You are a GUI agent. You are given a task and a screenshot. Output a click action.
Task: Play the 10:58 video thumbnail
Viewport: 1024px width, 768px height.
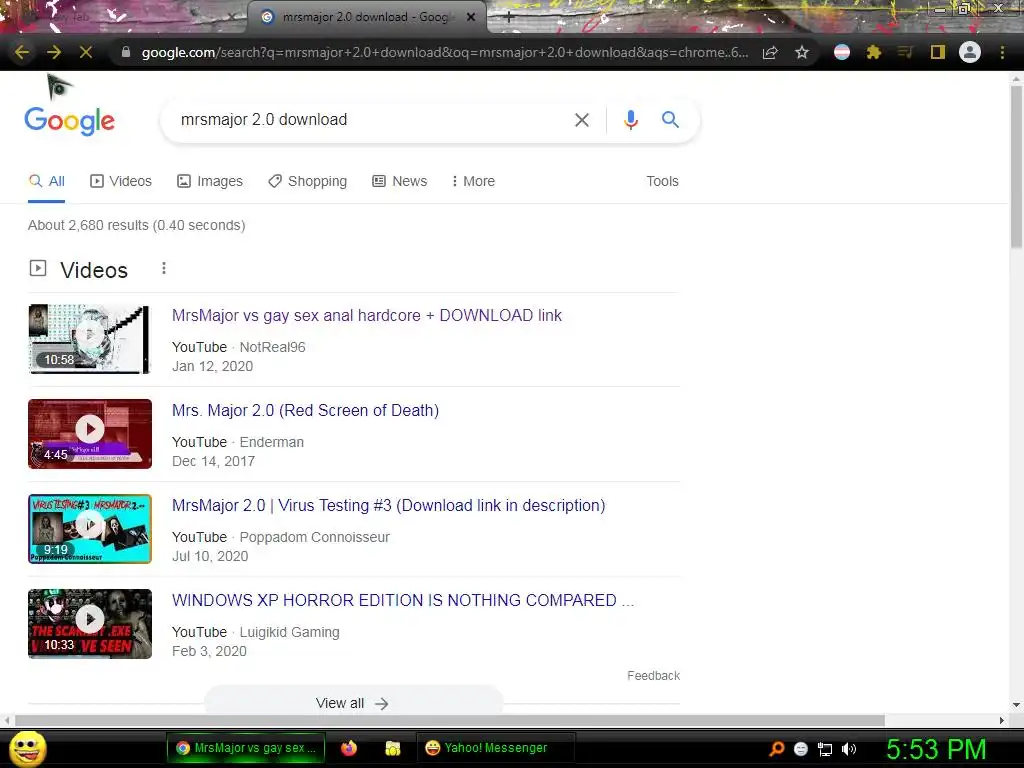point(89,339)
